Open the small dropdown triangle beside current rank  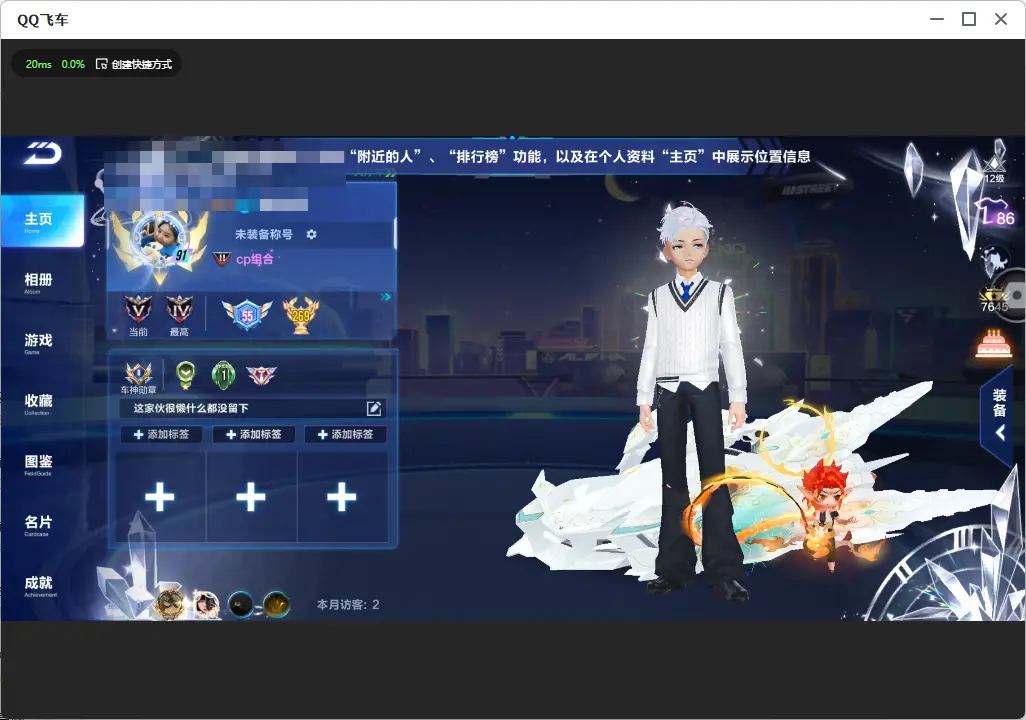(x=115, y=331)
